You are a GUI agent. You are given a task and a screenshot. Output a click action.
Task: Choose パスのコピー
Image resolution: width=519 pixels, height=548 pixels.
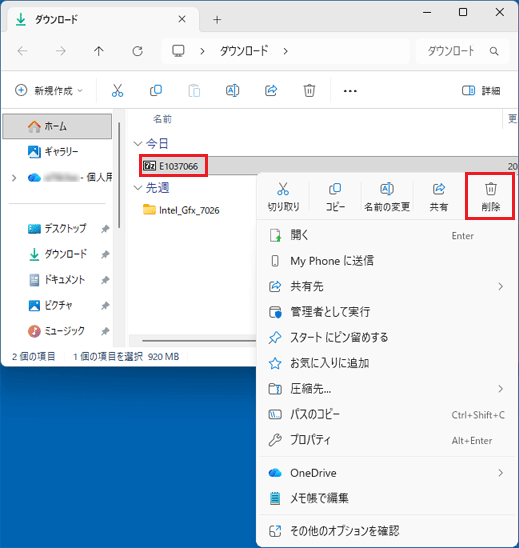point(387,414)
